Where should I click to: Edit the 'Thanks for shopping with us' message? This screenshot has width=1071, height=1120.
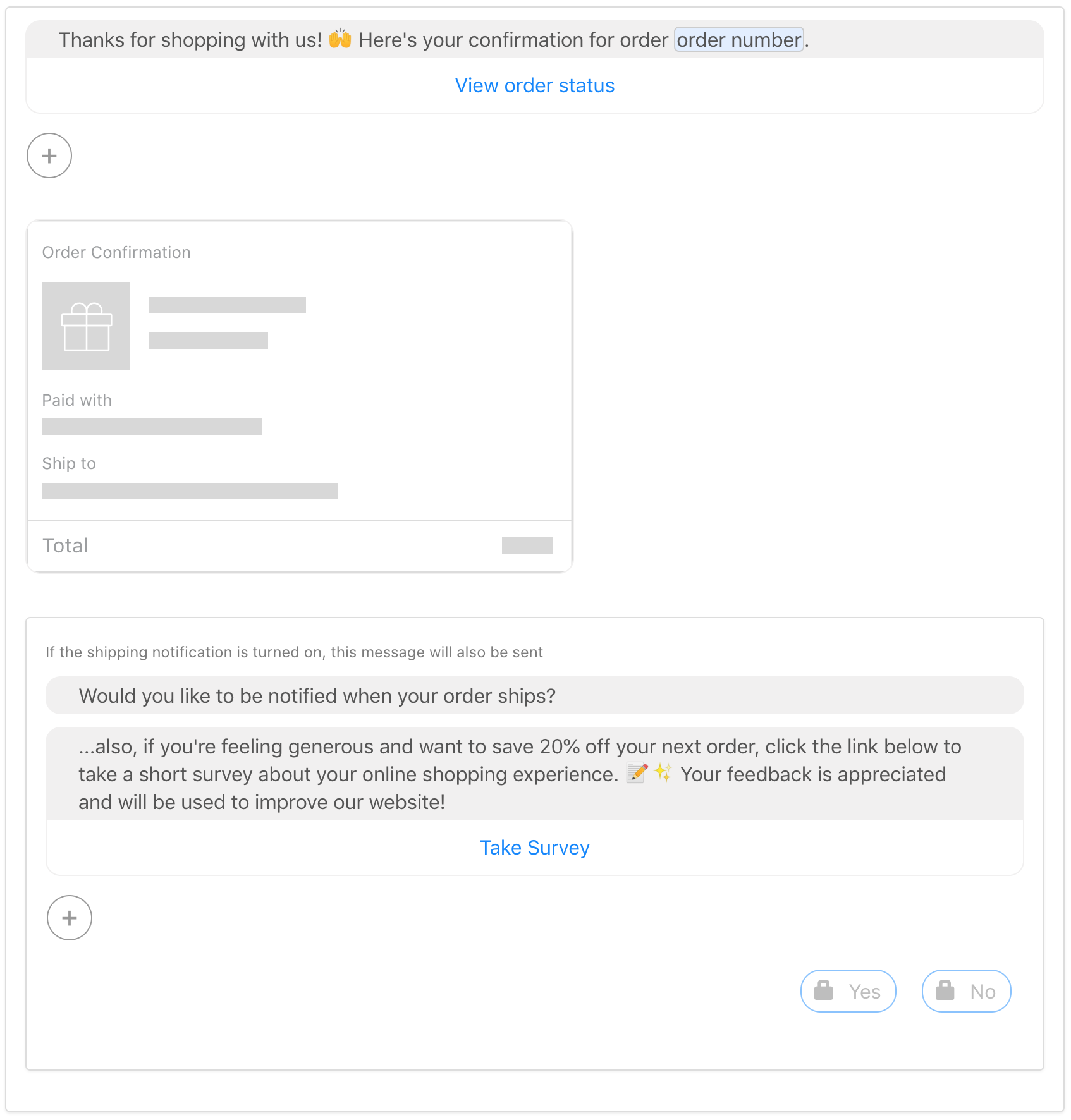point(535,40)
